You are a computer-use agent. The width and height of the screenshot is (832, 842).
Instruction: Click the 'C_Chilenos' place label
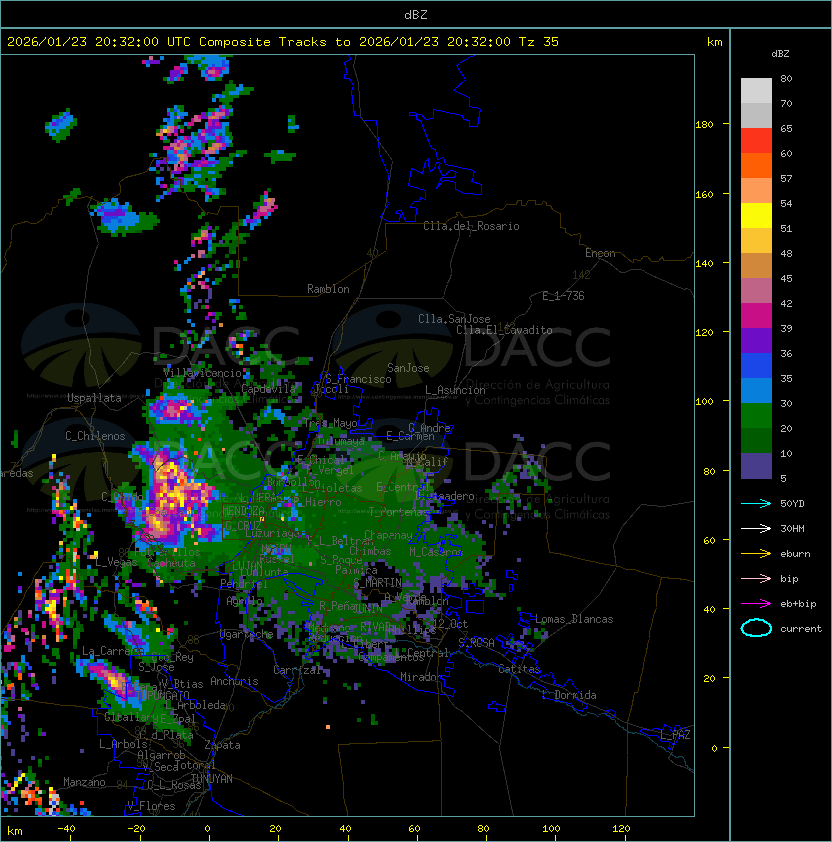pyautogui.click(x=95, y=436)
